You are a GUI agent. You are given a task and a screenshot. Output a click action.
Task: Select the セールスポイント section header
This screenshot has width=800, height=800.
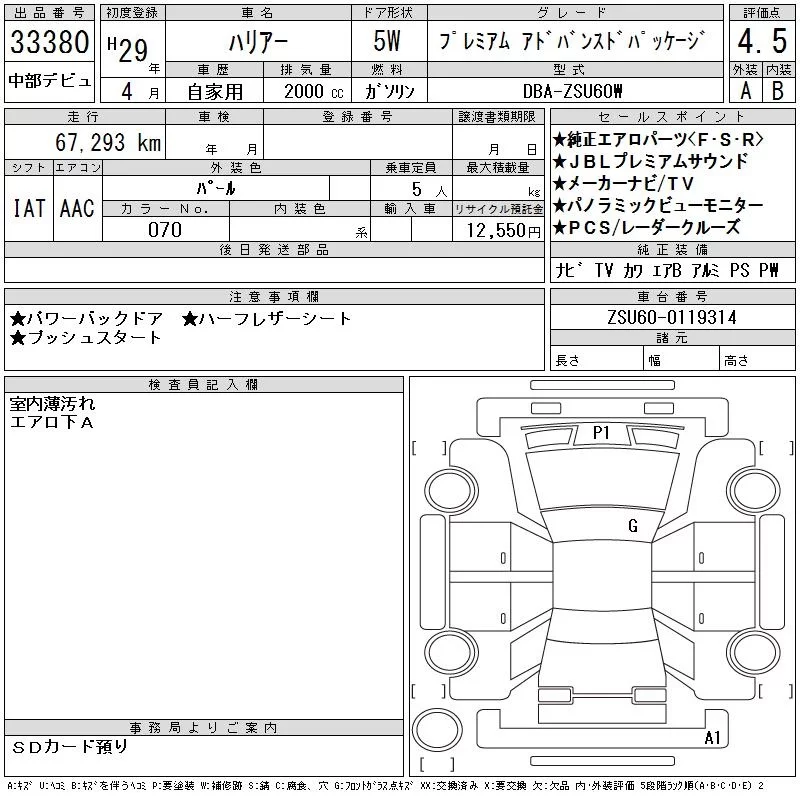point(672,117)
